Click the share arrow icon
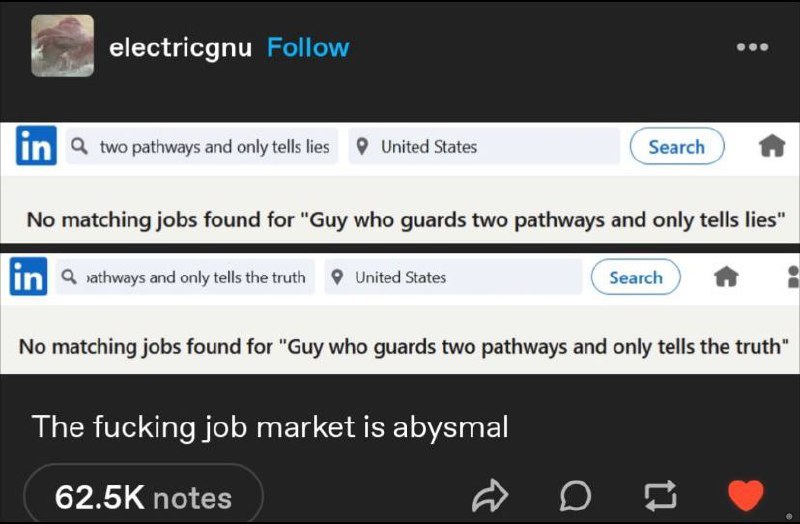Screen dimensions: 800x524 488,495
